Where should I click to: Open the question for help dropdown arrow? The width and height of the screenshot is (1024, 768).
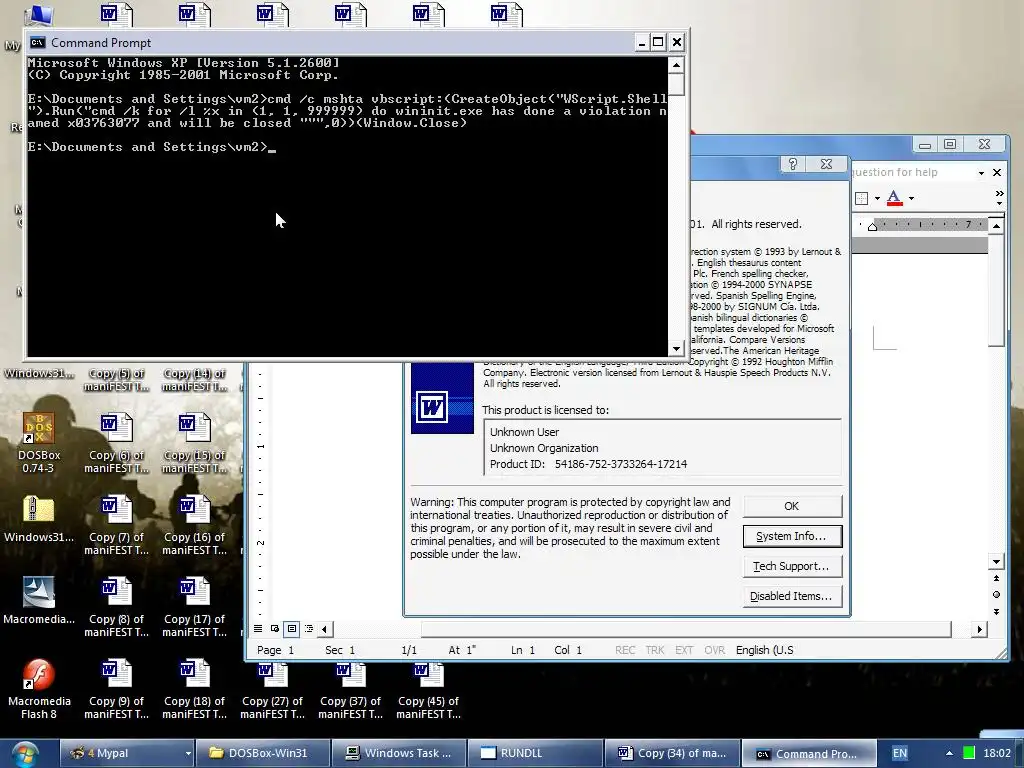(981, 172)
